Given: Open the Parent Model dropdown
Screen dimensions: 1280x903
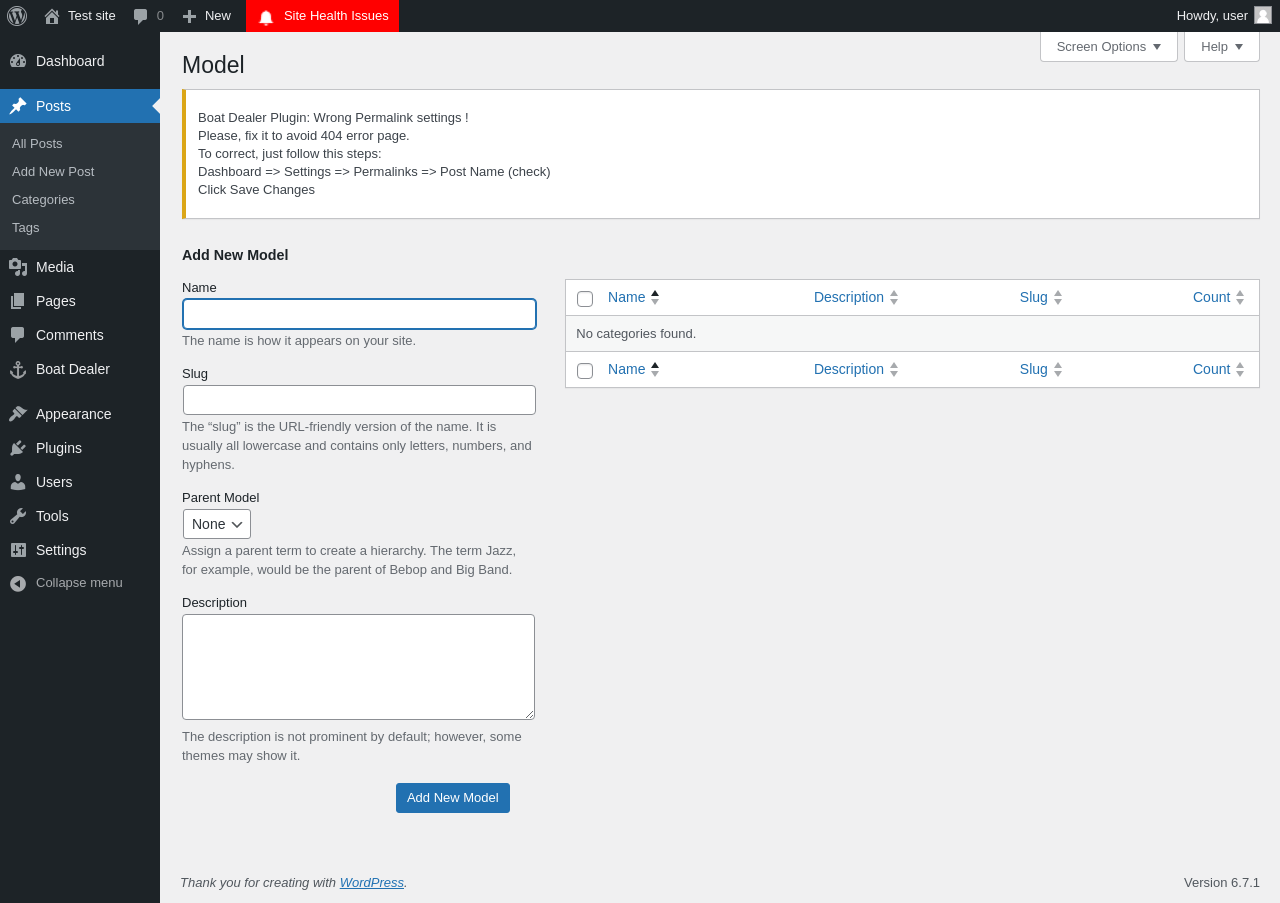Looking at the screenshot, I should (x=217, y=524).
